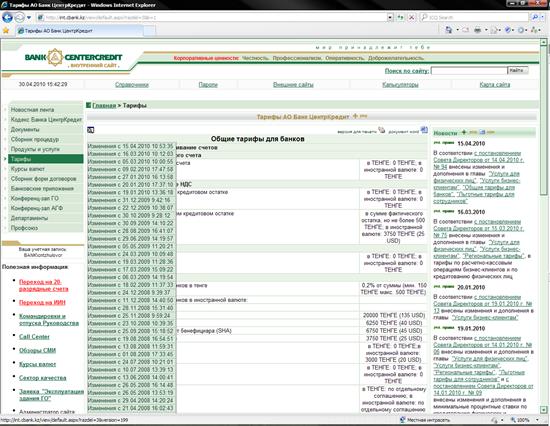Screen dimensions: 550x426
Task: Click the site search input field
Action: (x=469, y=71)
